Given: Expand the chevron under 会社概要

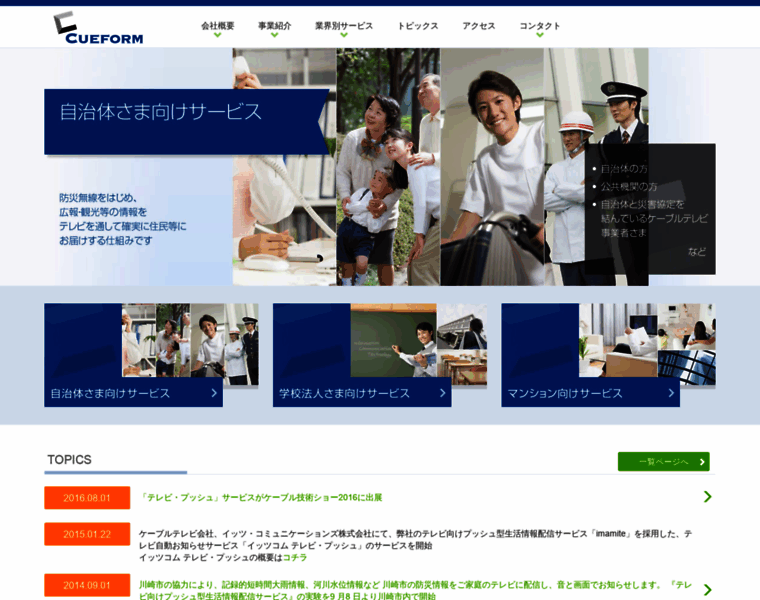Looking at the screenshot, I should coord(218,35).
